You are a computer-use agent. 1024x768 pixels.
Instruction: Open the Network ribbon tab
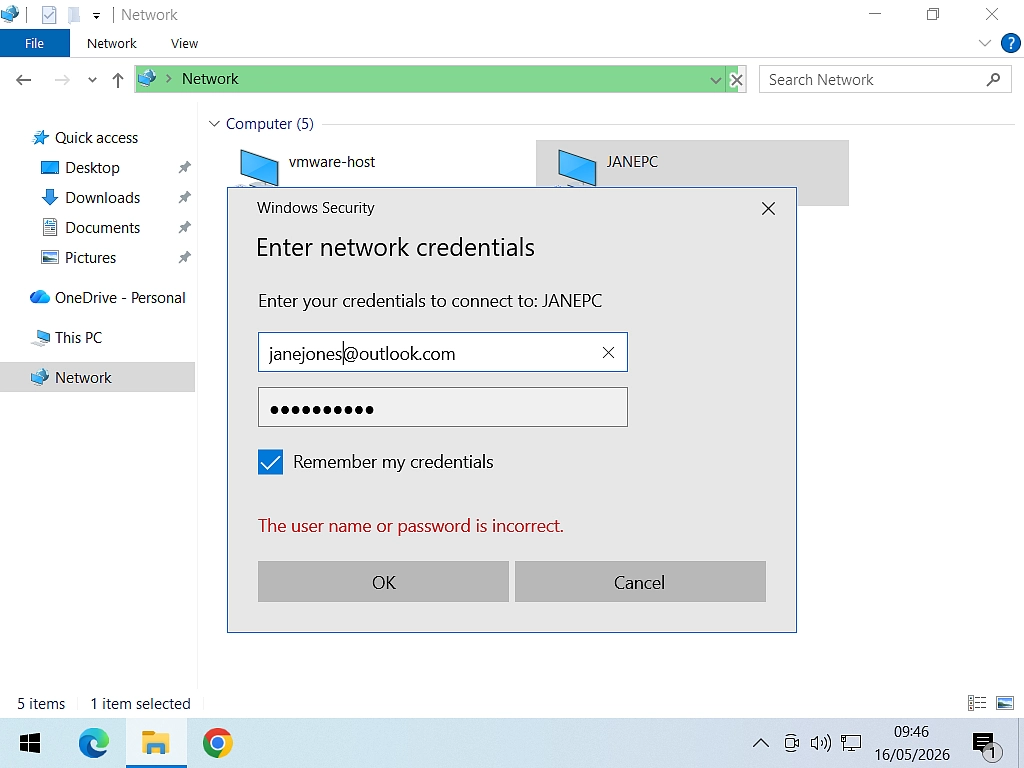tap(112, 43)
